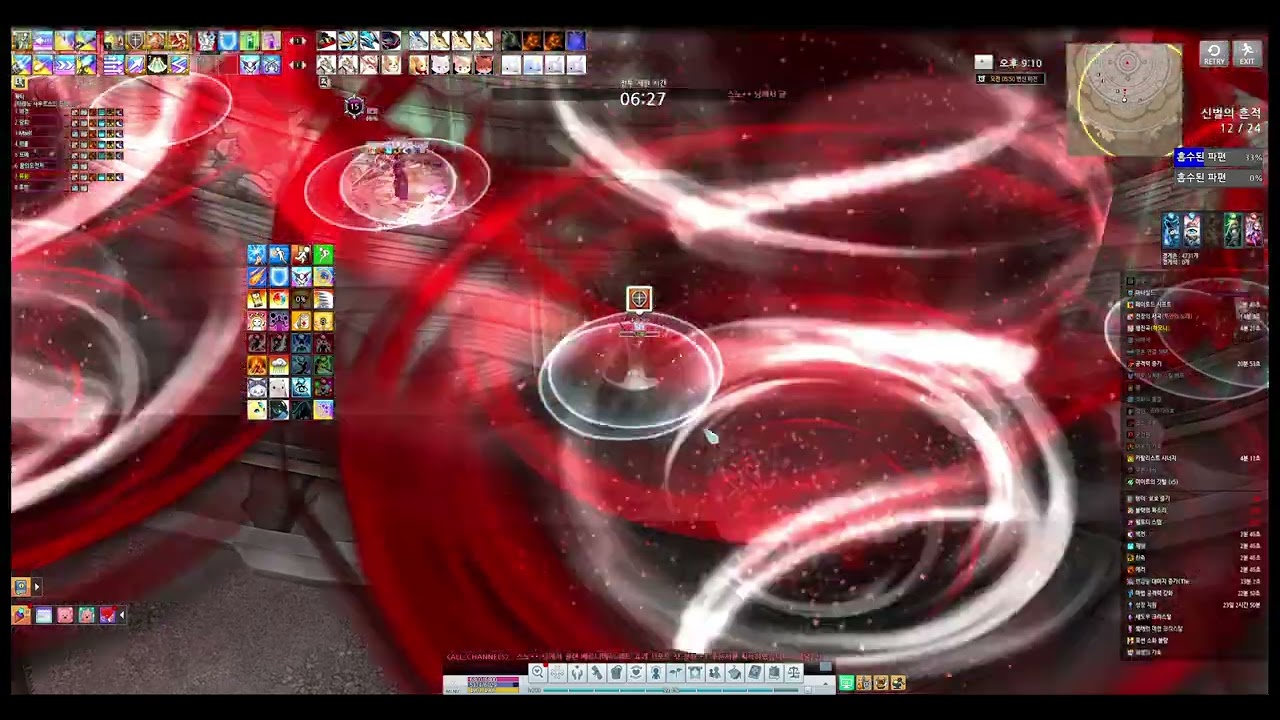1280x720 pixels.
Task: Click the chat mode icon at chat bar right
Action: pos(826,665)
